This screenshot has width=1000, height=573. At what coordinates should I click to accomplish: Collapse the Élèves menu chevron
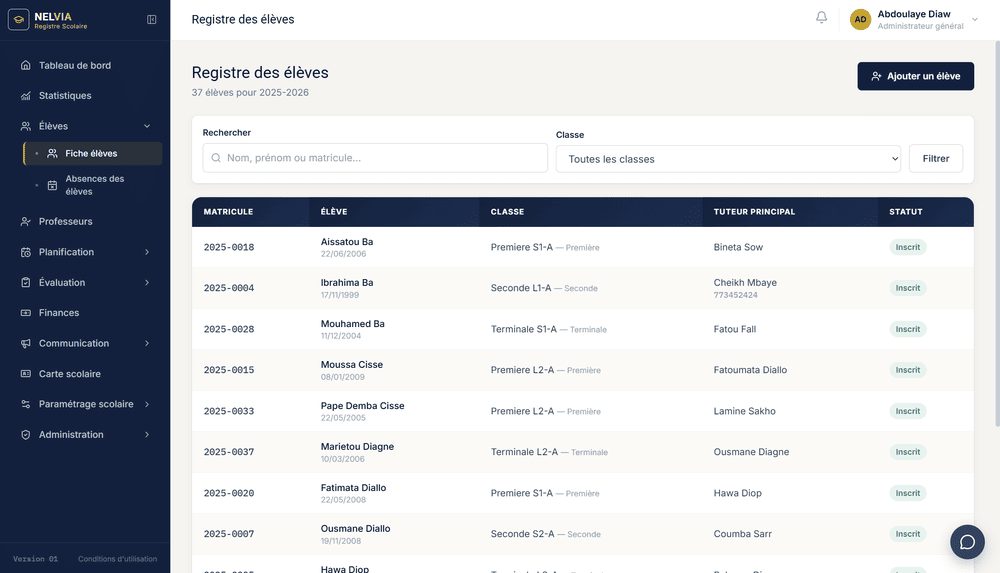[147, 126]
